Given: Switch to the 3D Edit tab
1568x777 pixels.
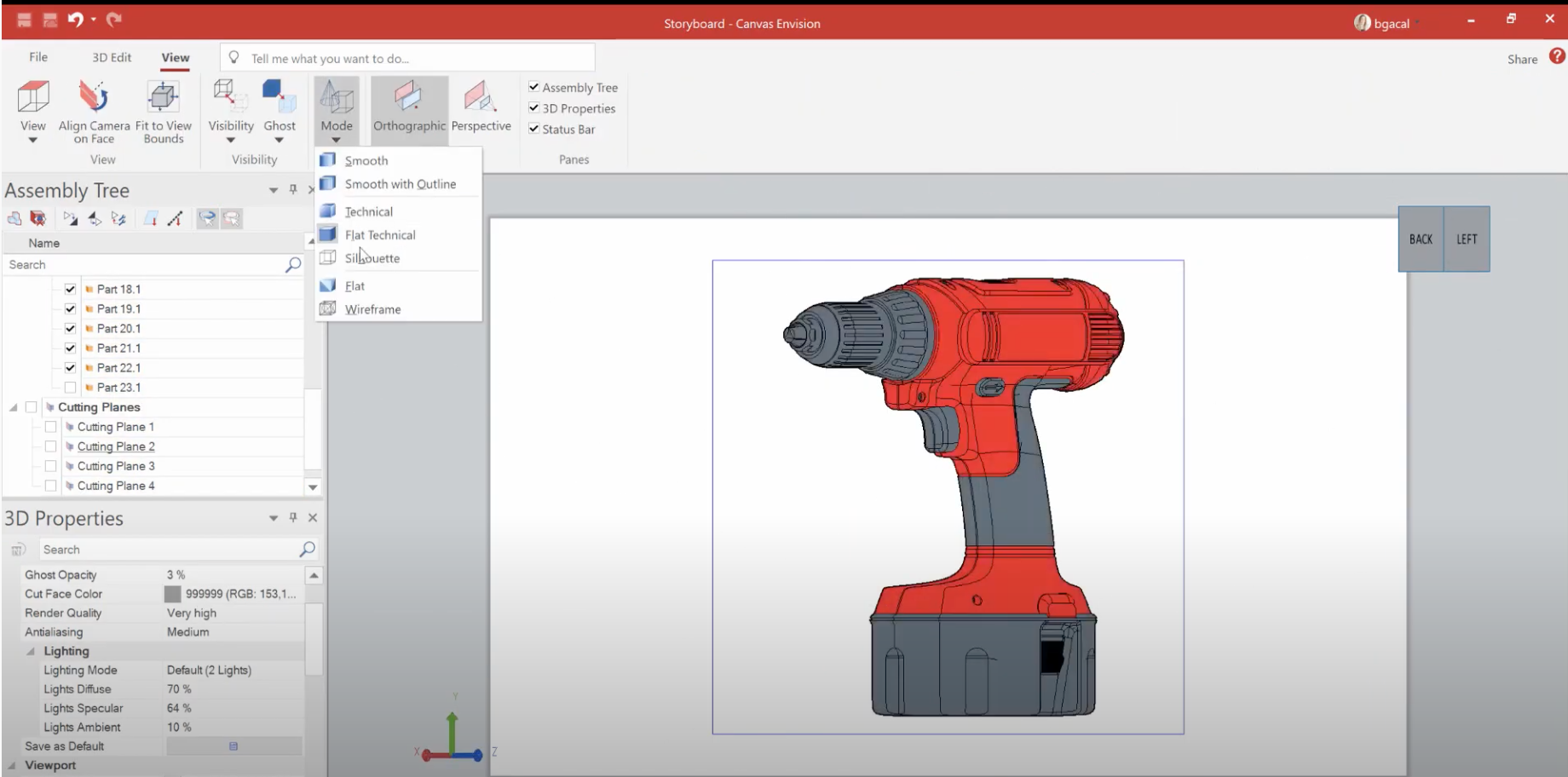Looking at the screenshot, I should pos(112,57).
